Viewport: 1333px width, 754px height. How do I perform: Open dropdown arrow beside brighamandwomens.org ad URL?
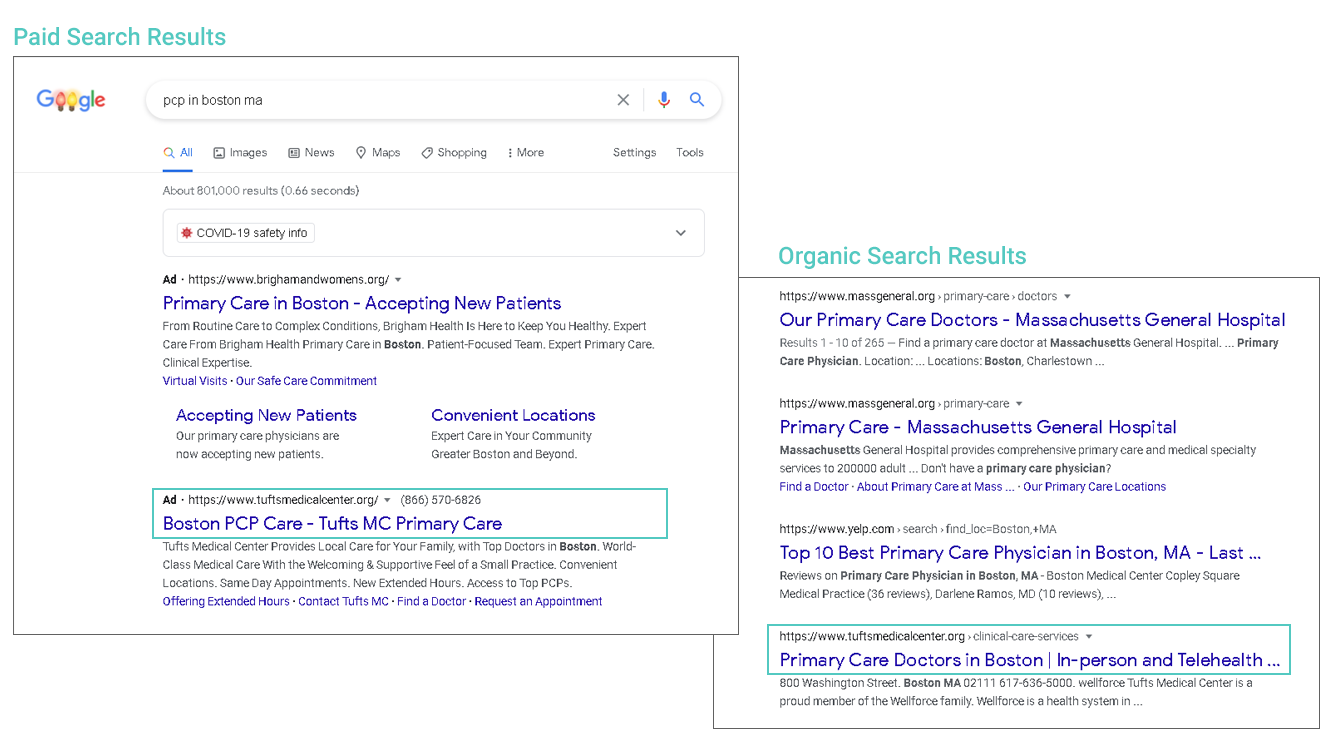(398, 280)
